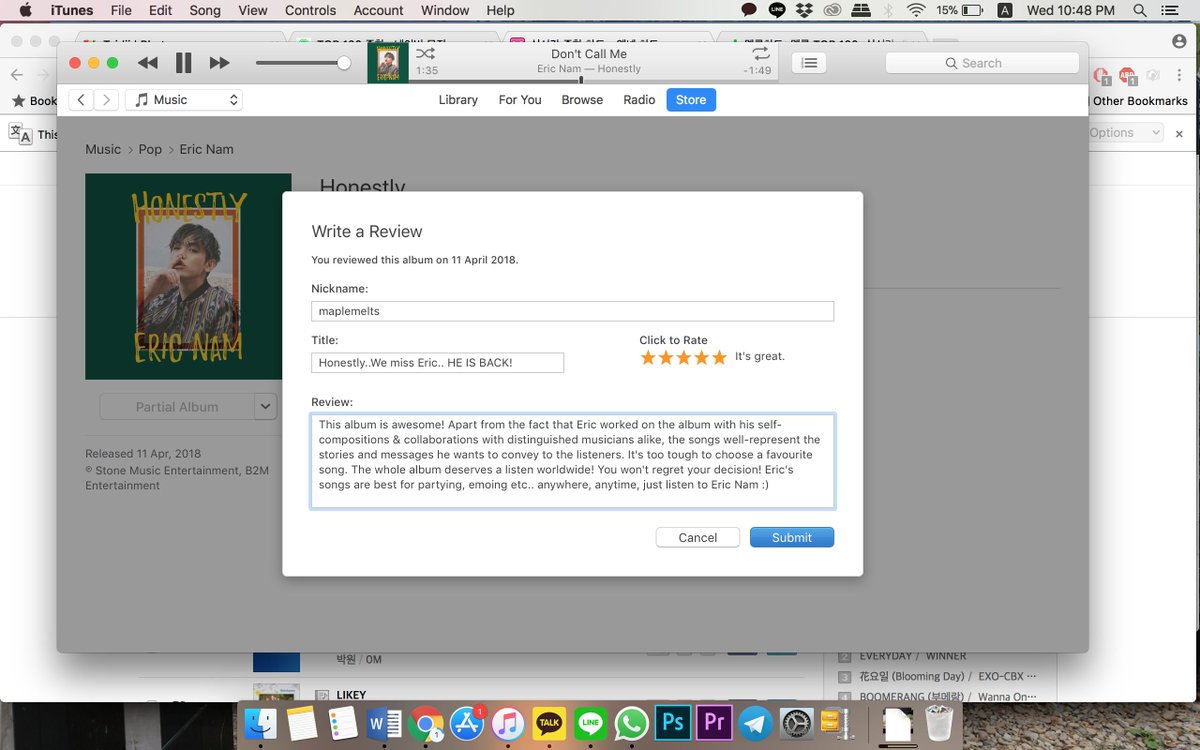The height and width of the screenshot is (750, 1200).
Task: Toggle shuffle in the now playing display
Action: pos(425,53)
